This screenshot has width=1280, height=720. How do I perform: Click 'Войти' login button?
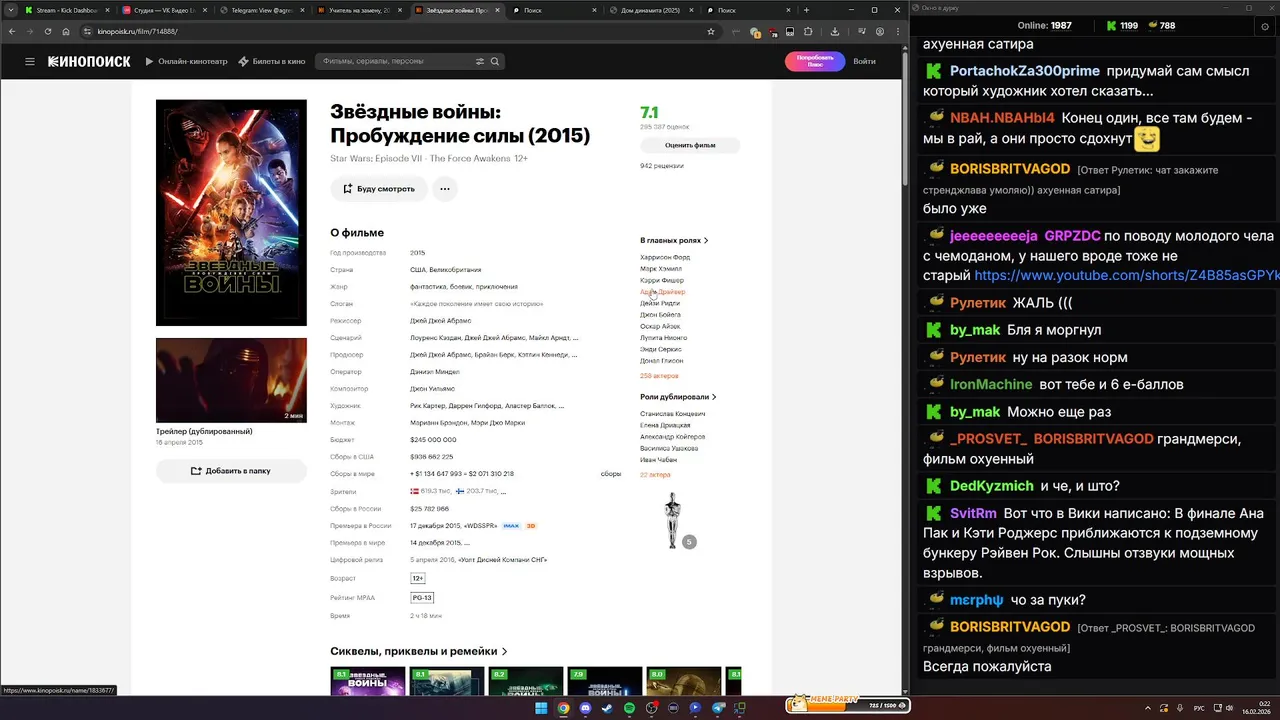(864, 61)
